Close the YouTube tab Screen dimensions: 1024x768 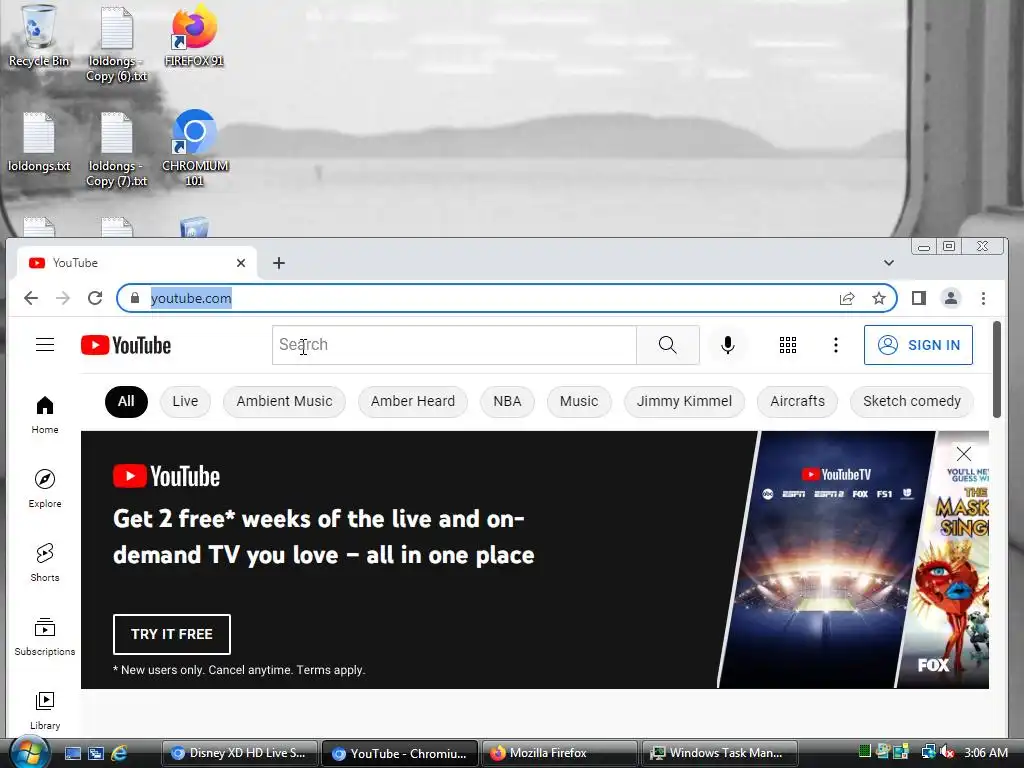click(241, 263)
